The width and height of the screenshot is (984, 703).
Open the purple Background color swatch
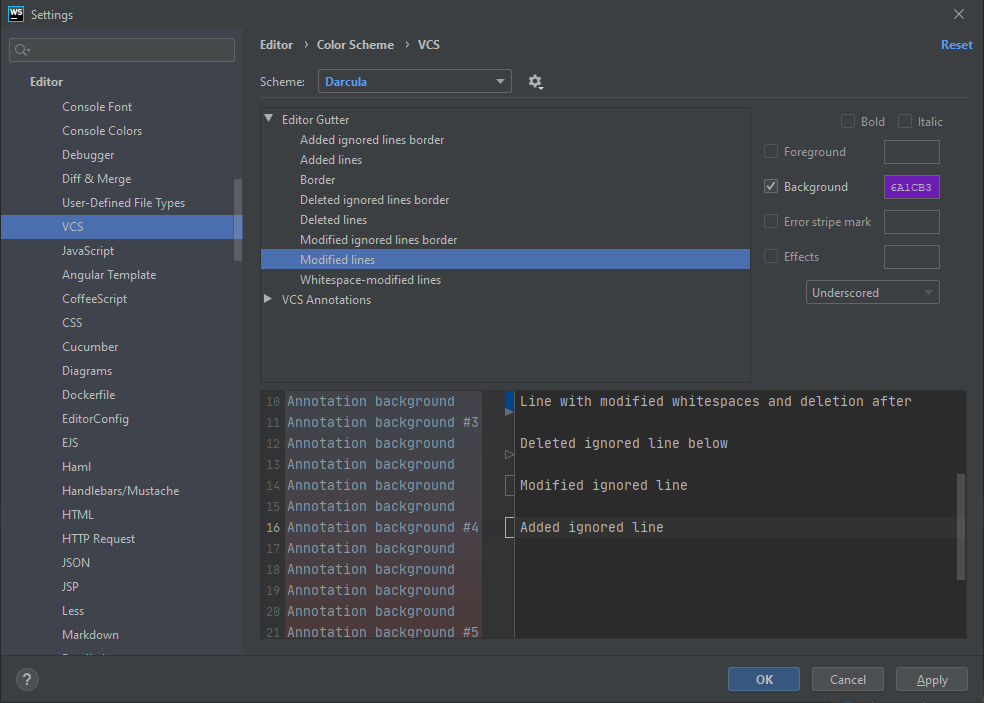[x=911, y=187]
